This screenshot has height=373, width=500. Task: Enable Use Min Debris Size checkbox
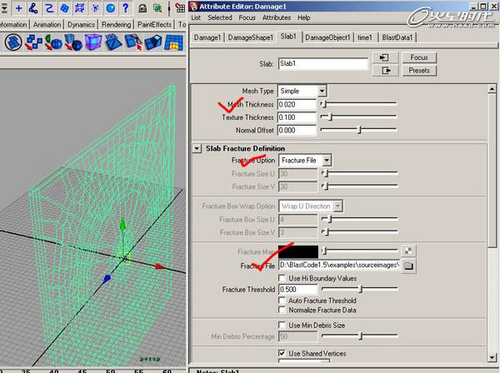pos(282,325)
